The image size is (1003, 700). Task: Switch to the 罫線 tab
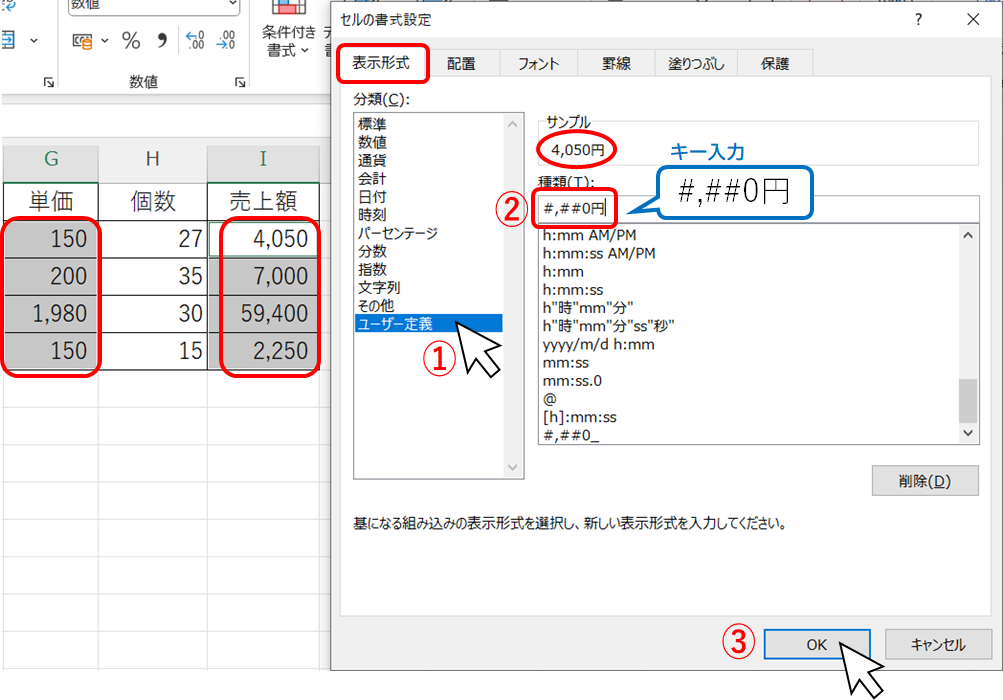point(616,63)
